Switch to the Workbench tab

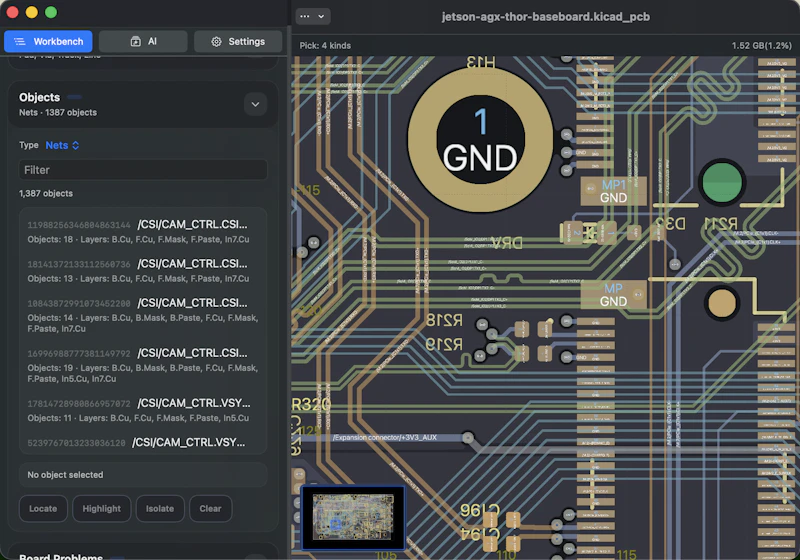48,41
